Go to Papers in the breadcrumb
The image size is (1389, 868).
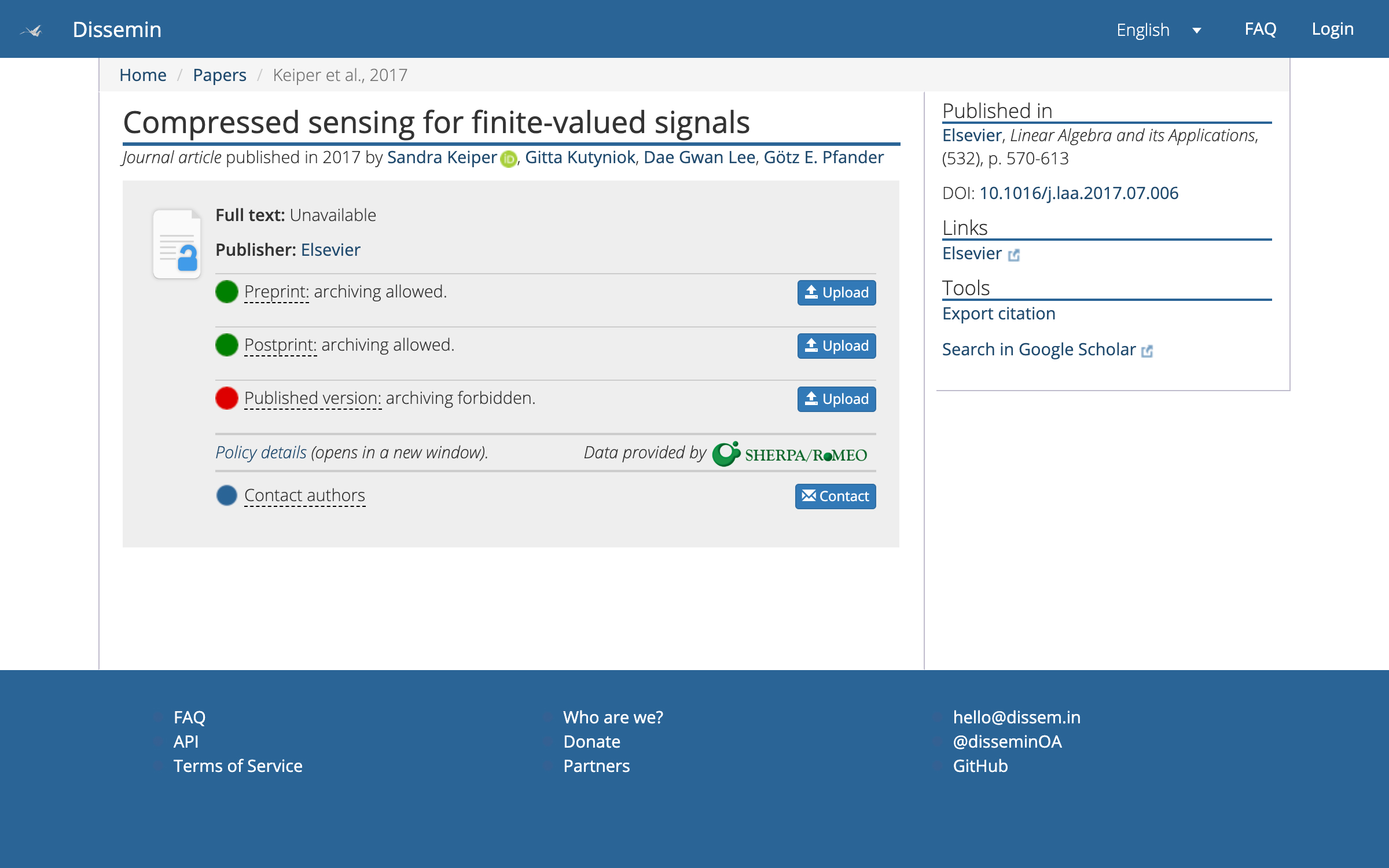(x=219, y=75)
